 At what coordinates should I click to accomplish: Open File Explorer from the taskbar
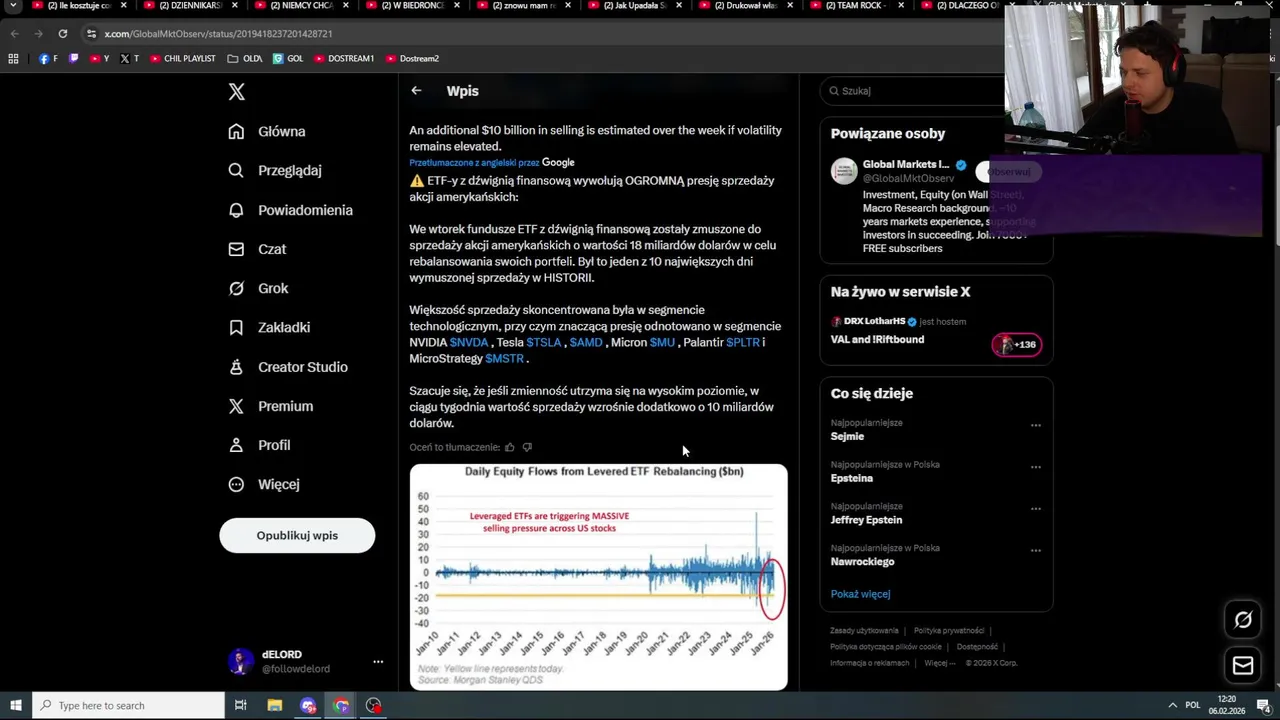coord(274,706)
